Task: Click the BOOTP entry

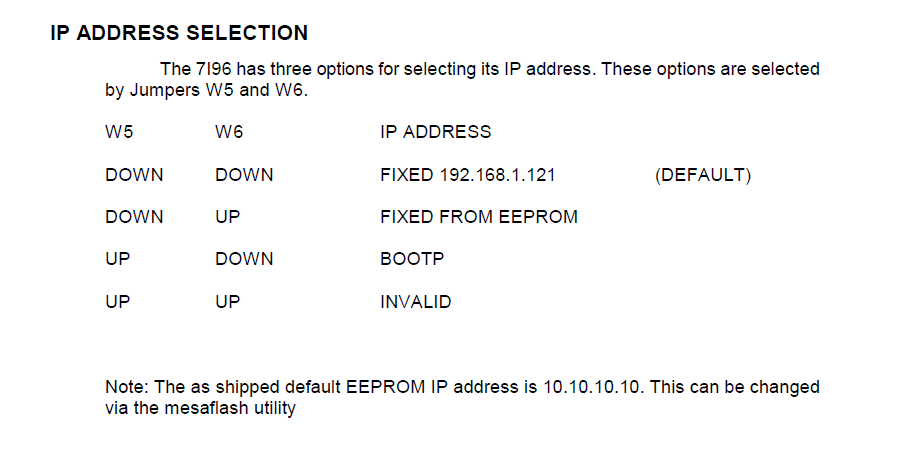Action: coord(412,259)
